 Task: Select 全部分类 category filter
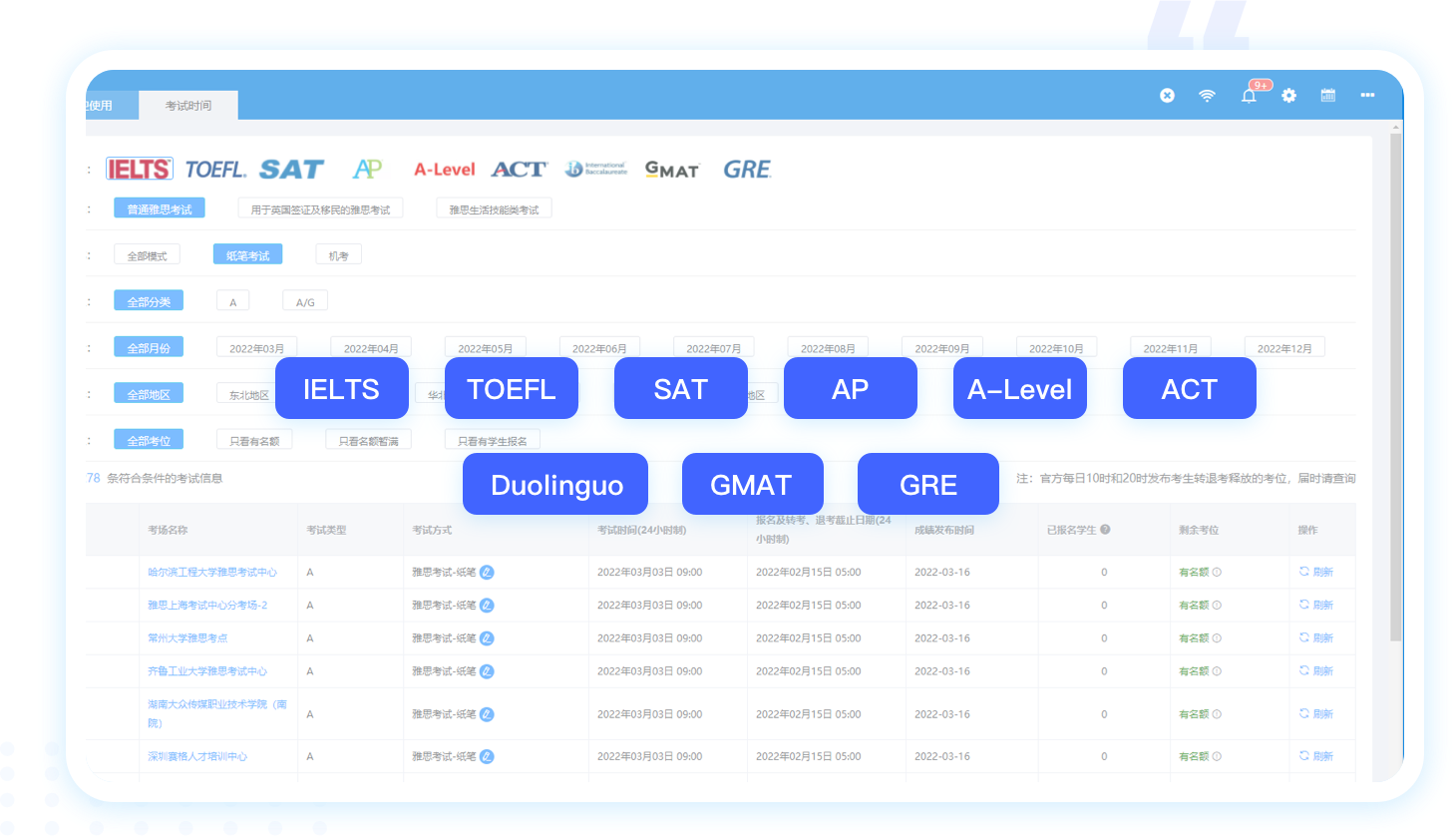click(149, 301)
